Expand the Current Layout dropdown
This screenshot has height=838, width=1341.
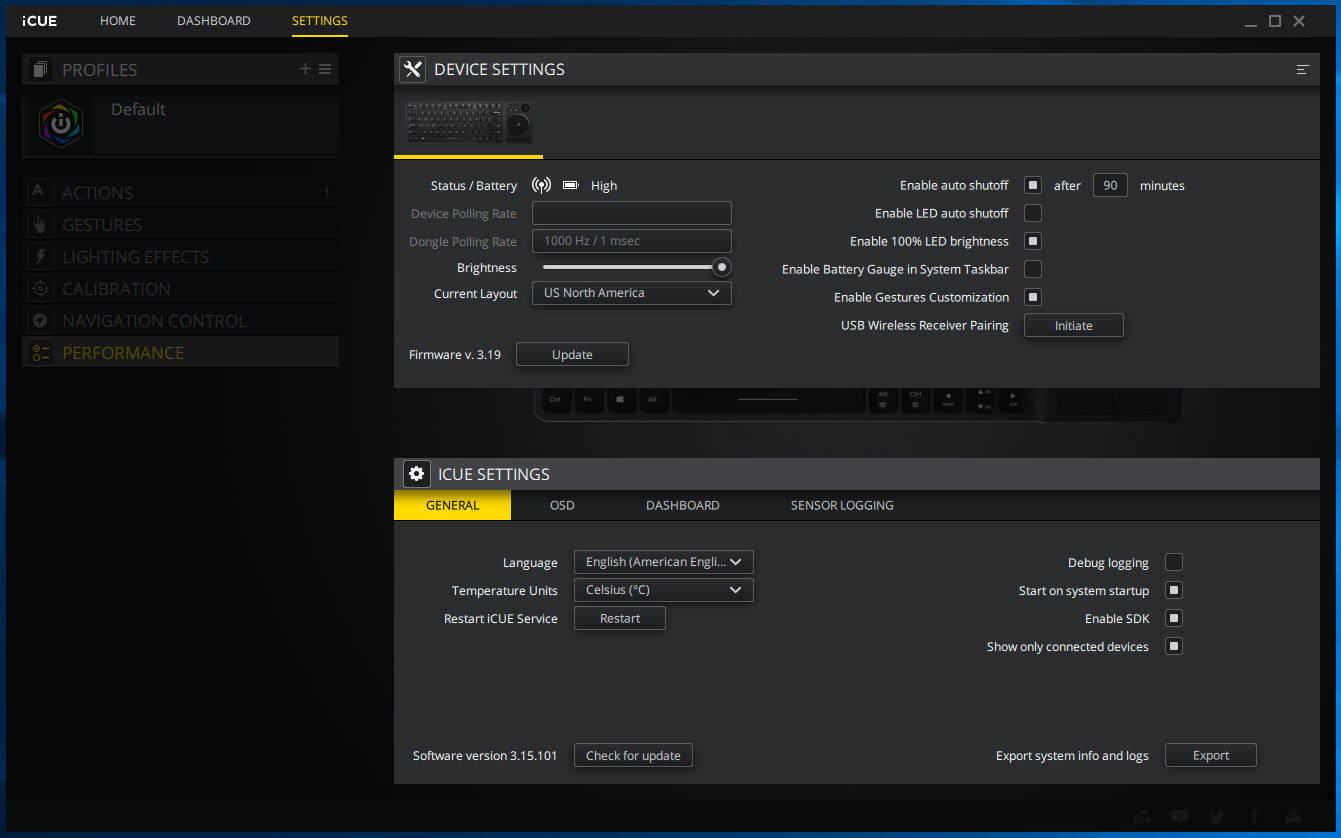[x=632, y=293]
